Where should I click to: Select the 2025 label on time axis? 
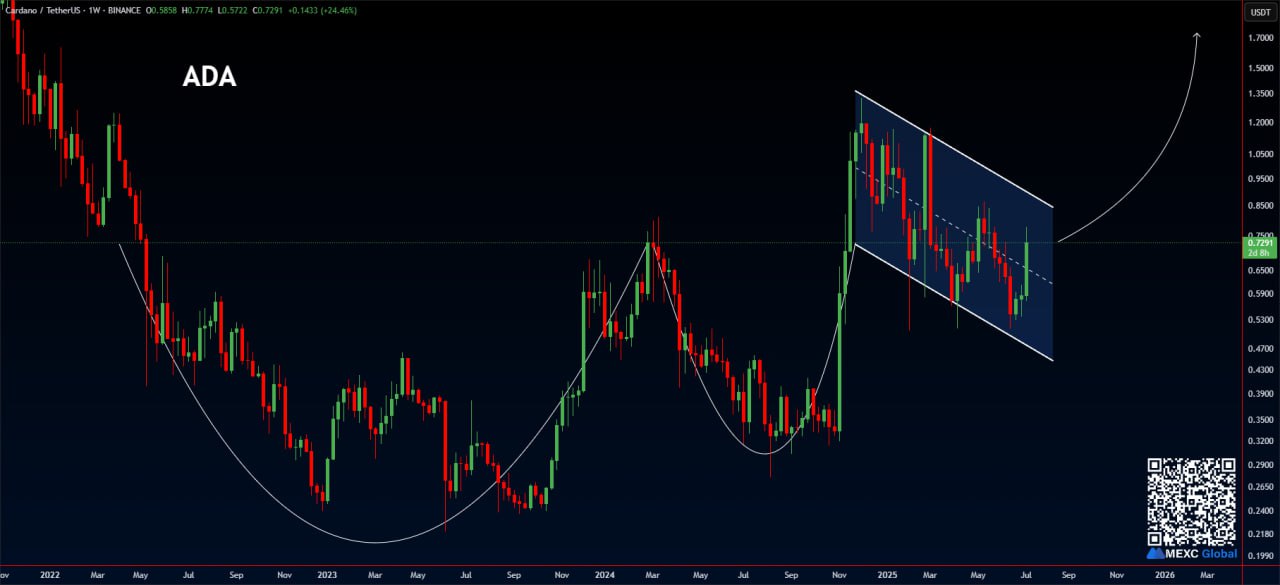tap(887, 576)
